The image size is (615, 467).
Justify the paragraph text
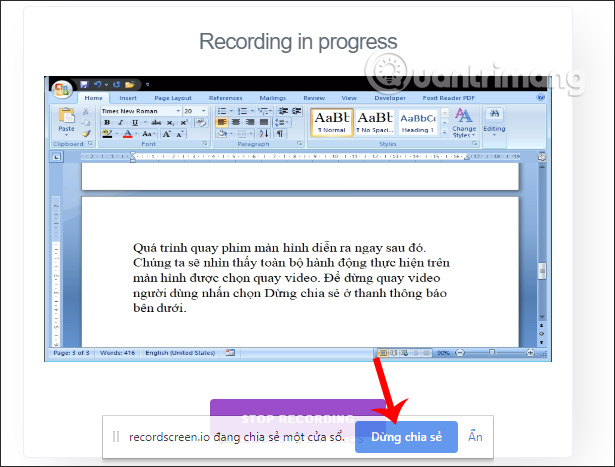point(264,122)
